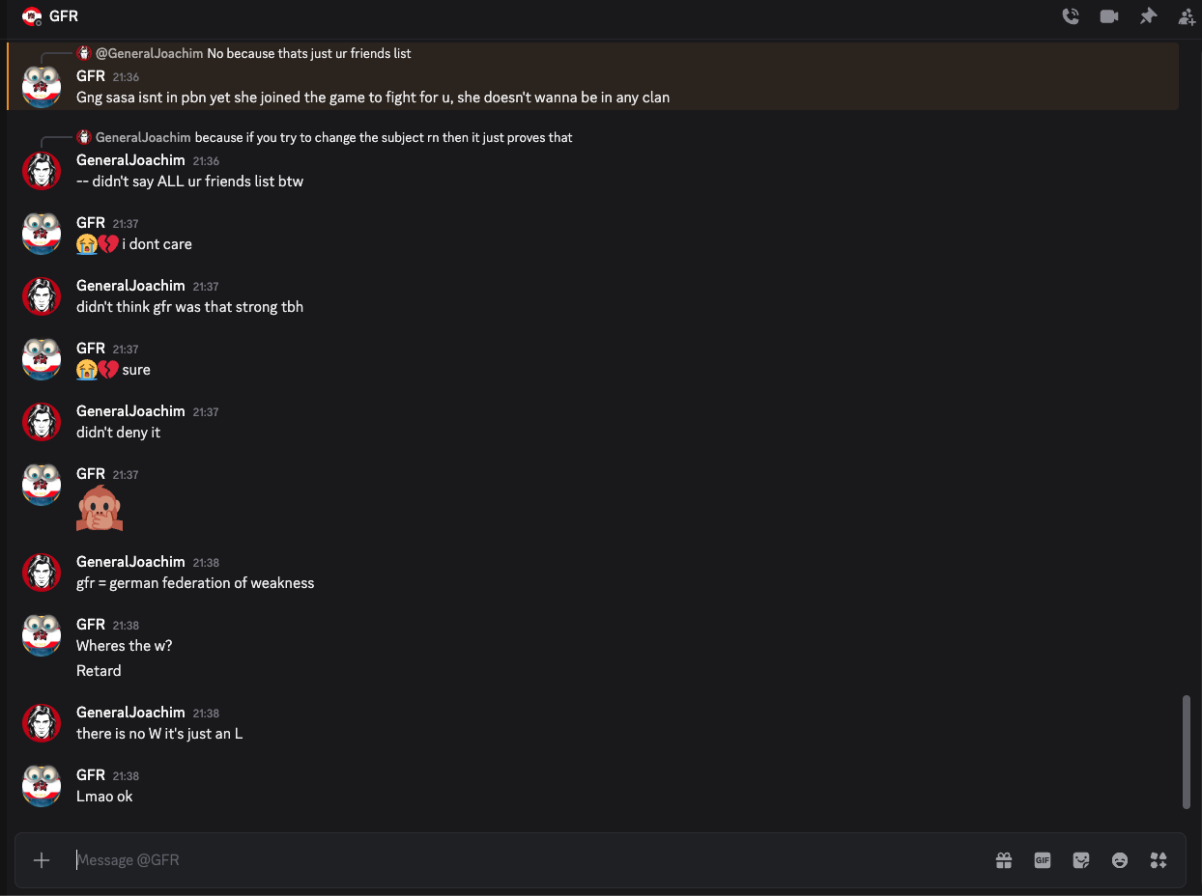Open the GIF picker

1042,860
